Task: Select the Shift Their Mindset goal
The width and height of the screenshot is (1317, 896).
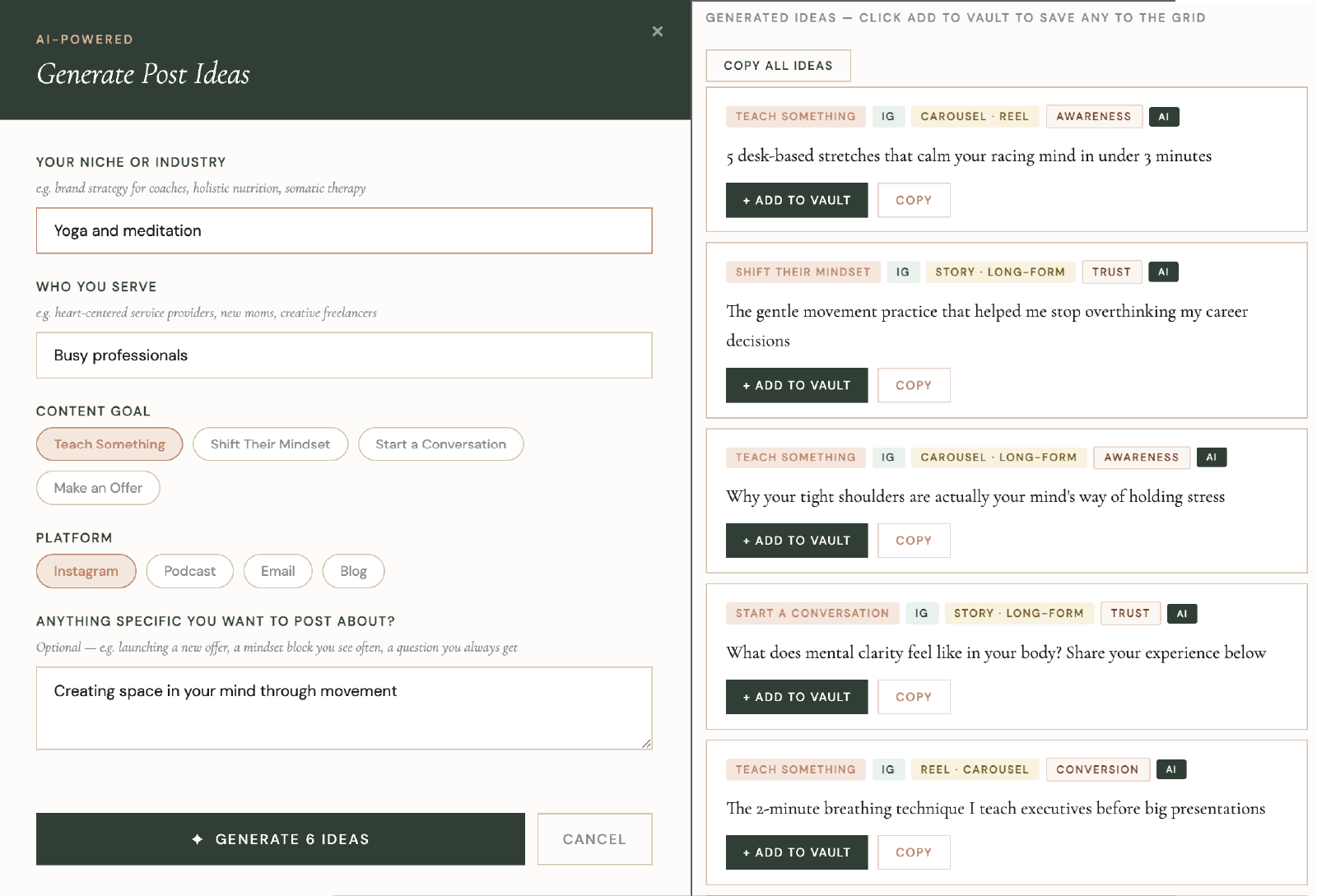Action: (270, 444)
